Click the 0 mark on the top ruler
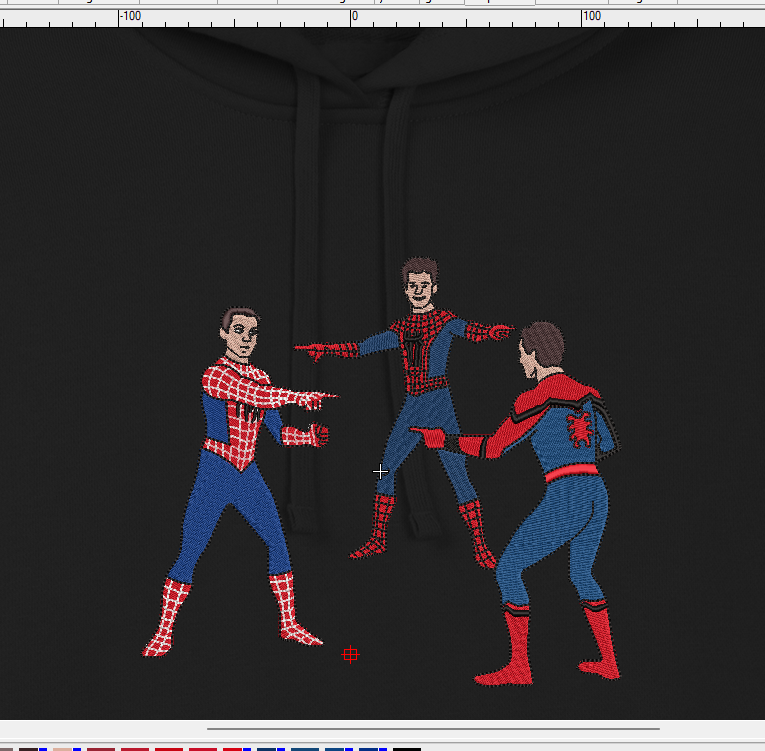The height and width of the screenshot is (751, 765). (x=352, y=16)
